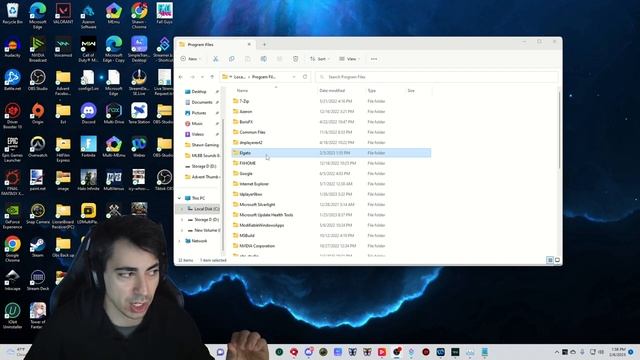Select Steam desktop shortcut
The height and width of the screenshot is (360, 640).
tap(38, 247)
